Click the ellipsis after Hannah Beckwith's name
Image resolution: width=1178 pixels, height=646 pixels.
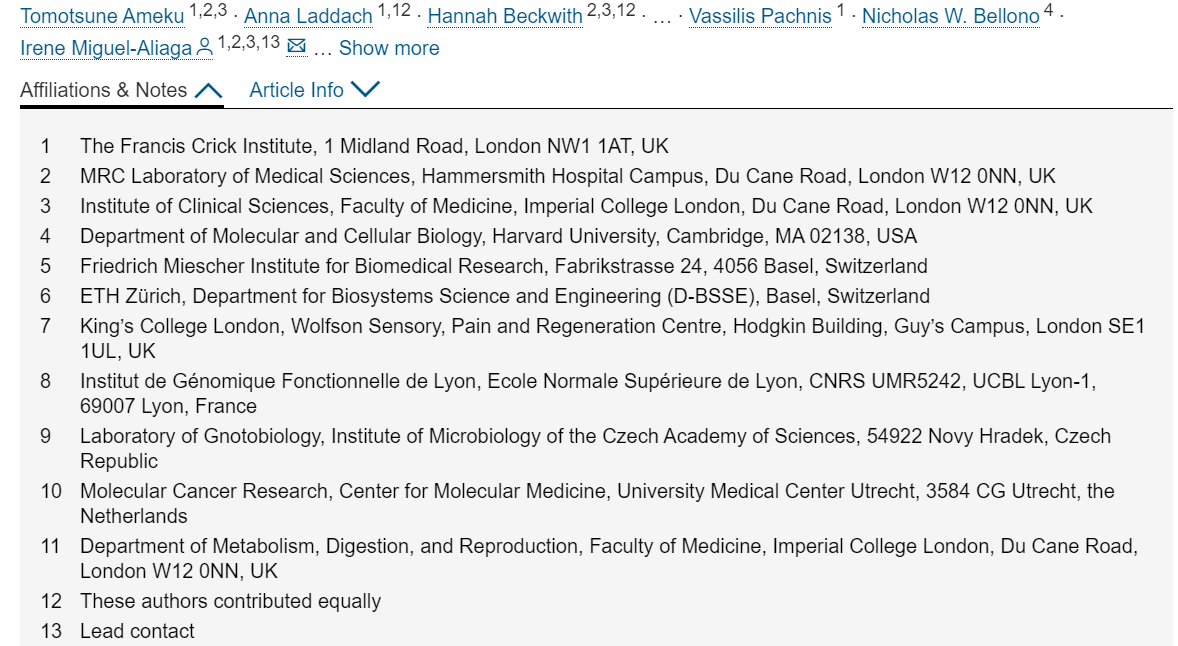pos(662,18)
